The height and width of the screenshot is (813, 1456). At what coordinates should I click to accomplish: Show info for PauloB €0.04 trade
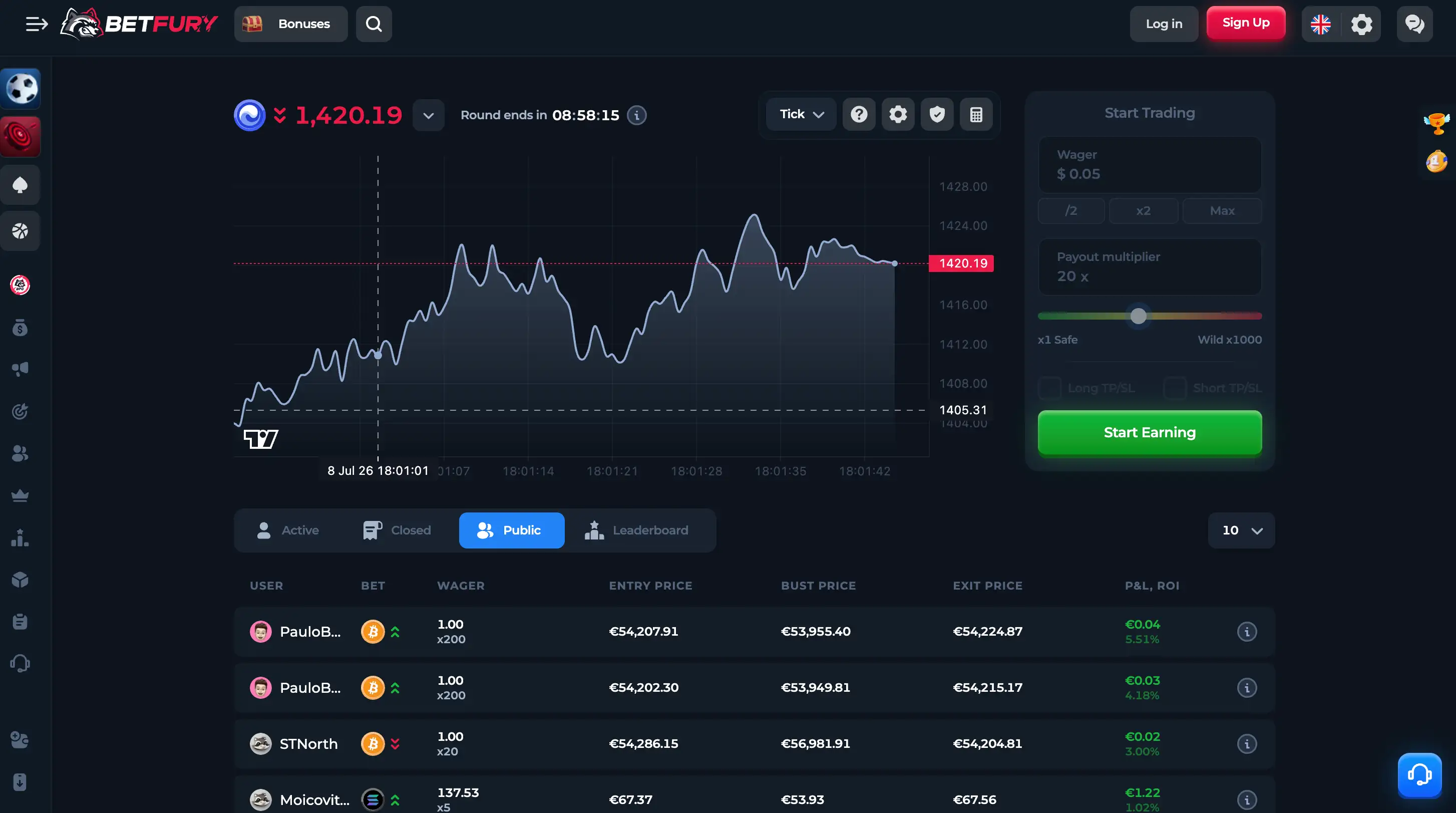pos(1247,631)
